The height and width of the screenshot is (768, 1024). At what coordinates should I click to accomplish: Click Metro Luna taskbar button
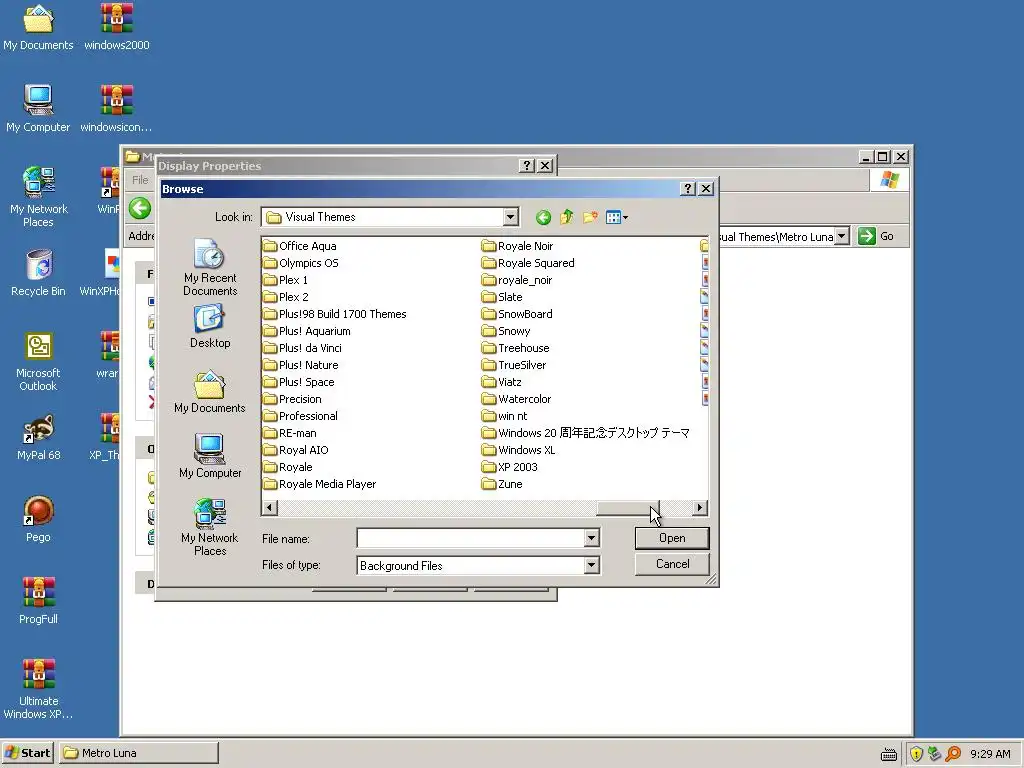(x=139, y=753)
